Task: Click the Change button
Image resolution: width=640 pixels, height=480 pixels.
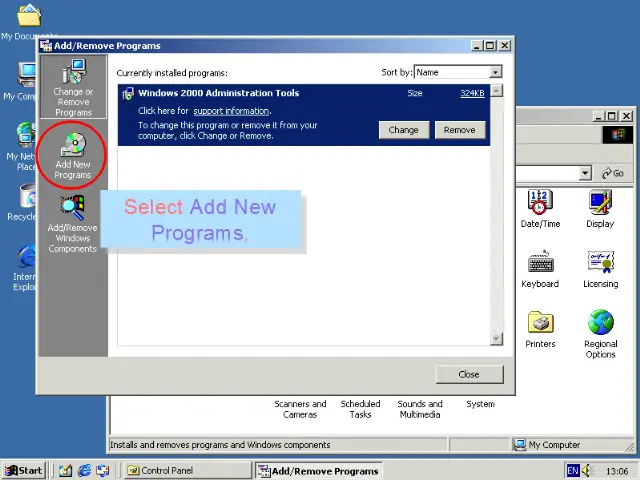Action: [x=404, y=130]
